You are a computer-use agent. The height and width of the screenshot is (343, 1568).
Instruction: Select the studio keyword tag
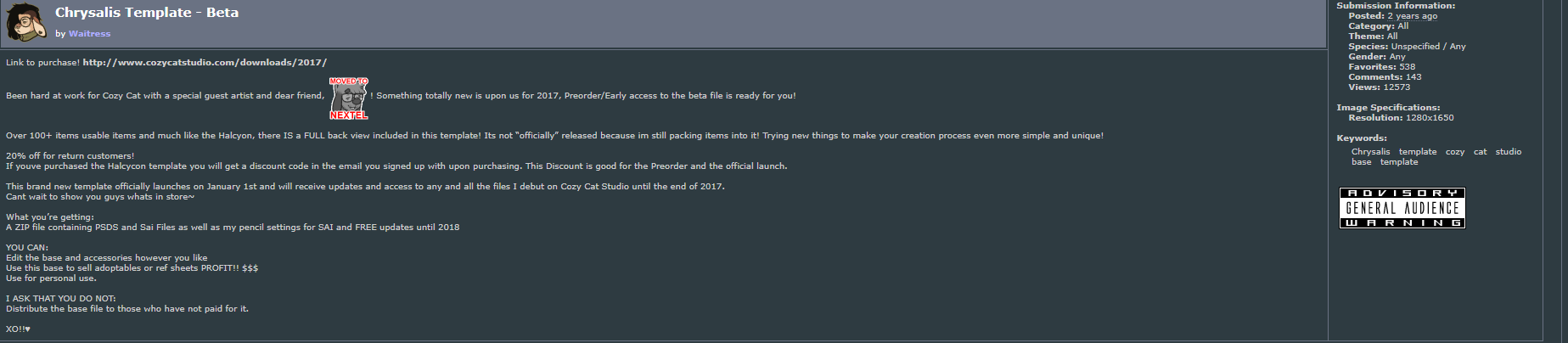1508,152
